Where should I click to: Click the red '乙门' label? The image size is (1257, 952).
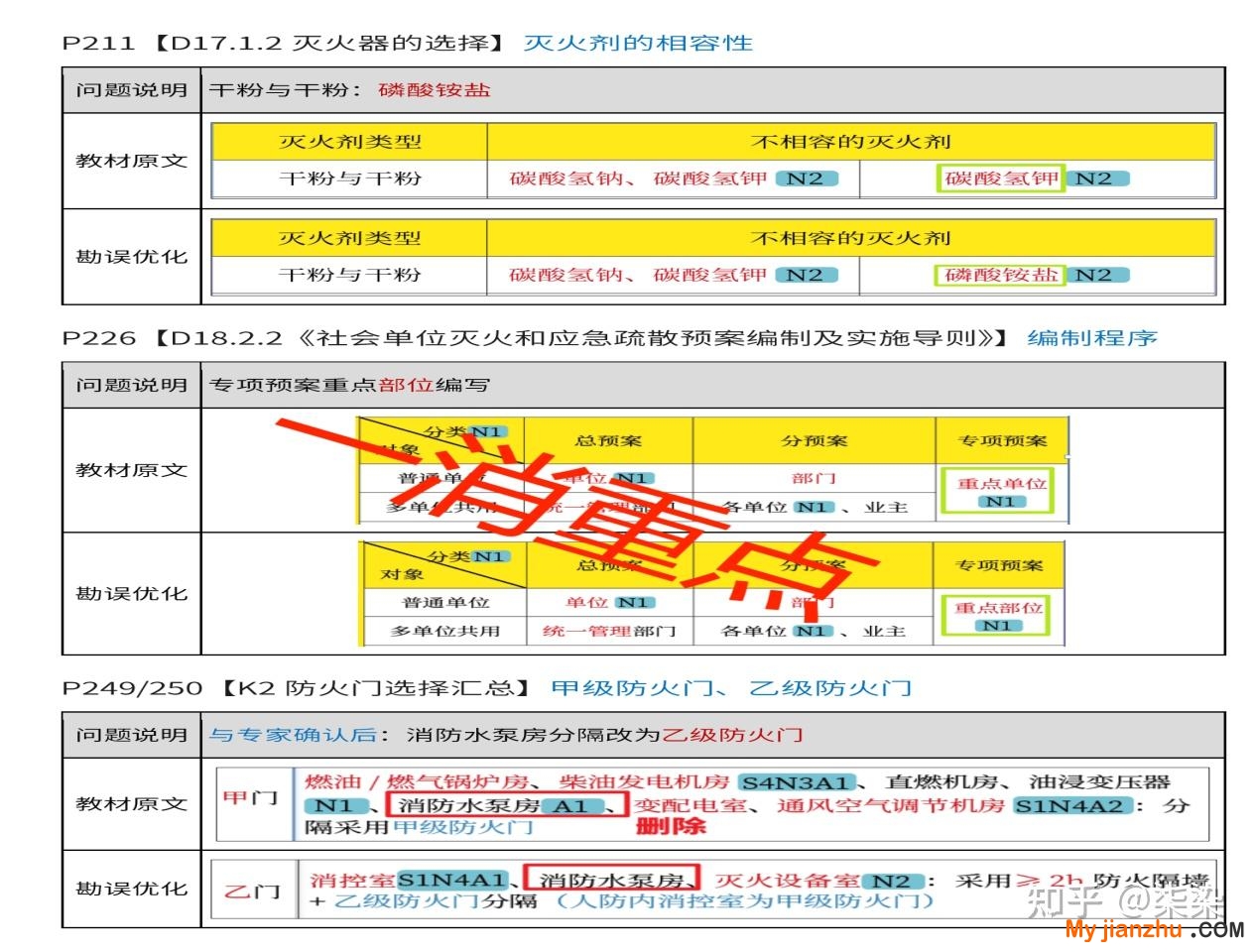(252, 891)
